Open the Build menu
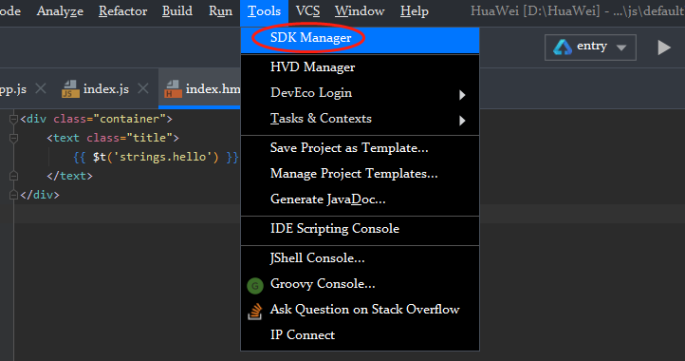The width and height of the screenshot is (685, 361). coord(177,11)
